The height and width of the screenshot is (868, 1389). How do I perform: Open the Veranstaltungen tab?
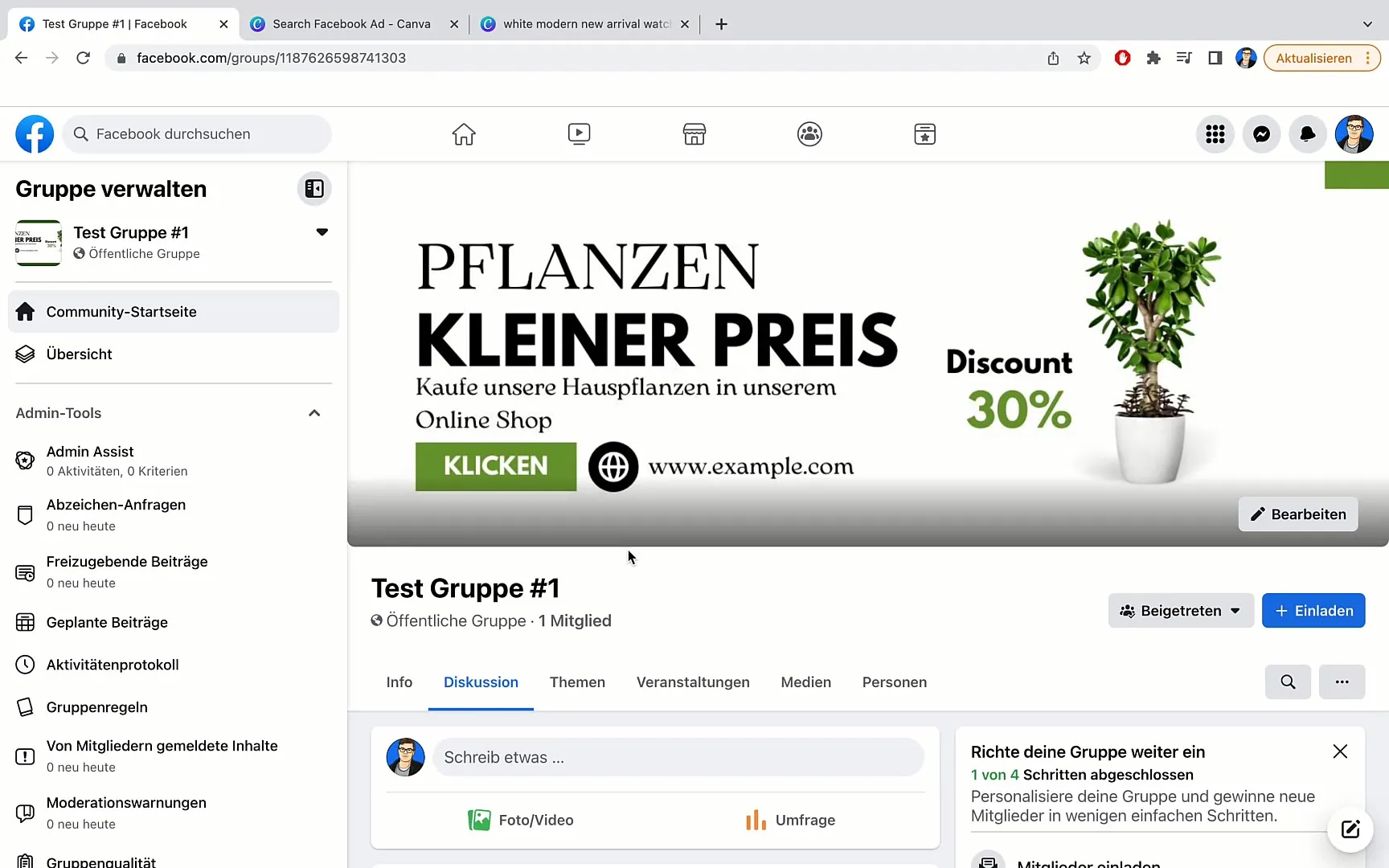point(693,682)
